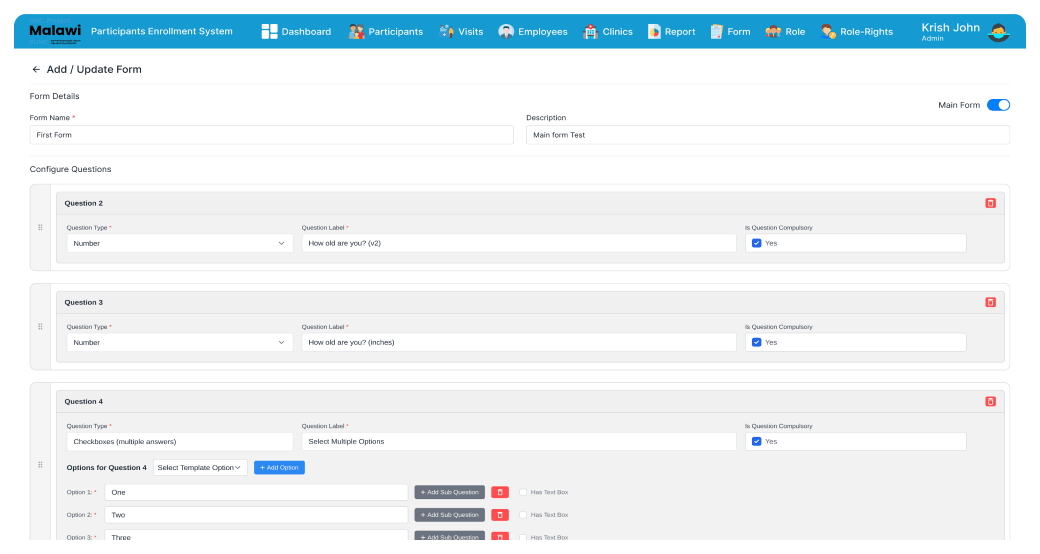Open the Role menu item

click(x=785, y=31)
